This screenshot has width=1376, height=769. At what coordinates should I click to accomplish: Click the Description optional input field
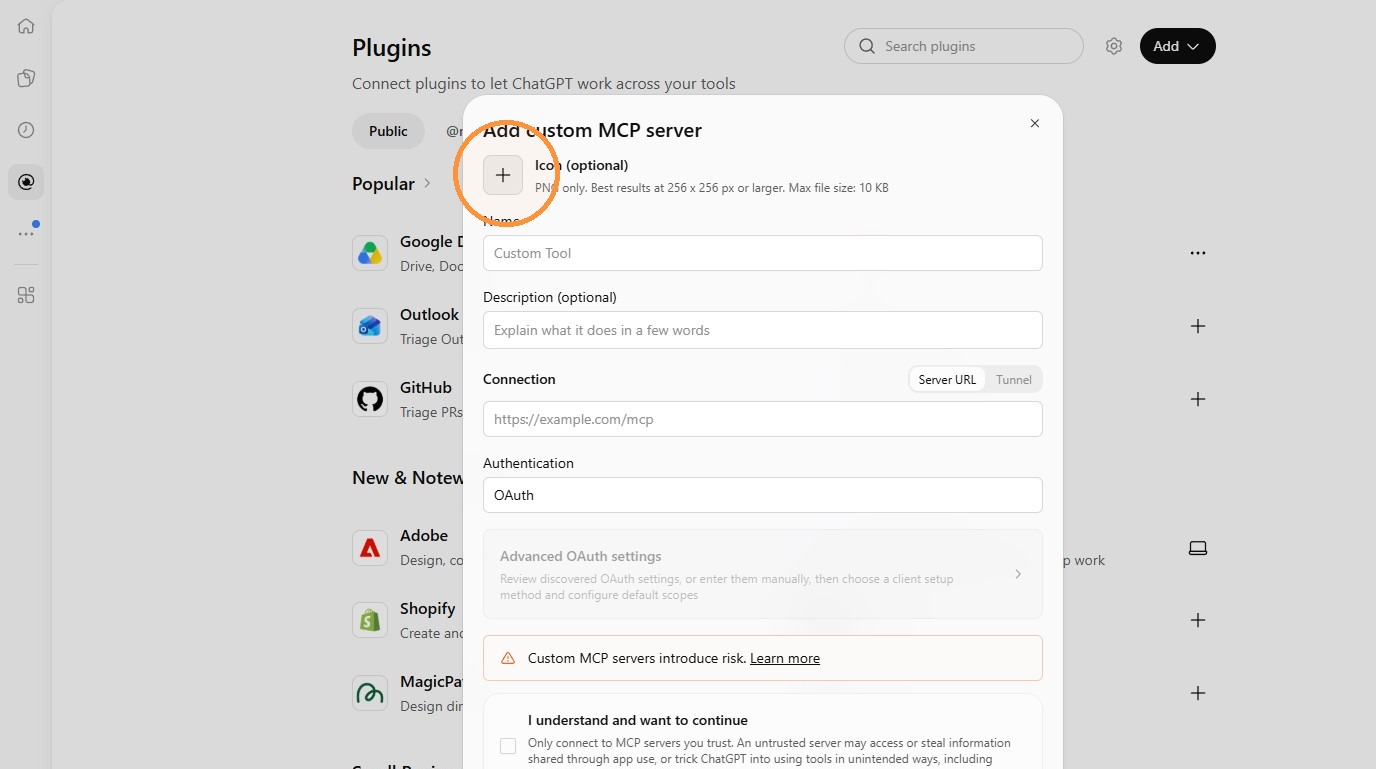coord(763,330)
